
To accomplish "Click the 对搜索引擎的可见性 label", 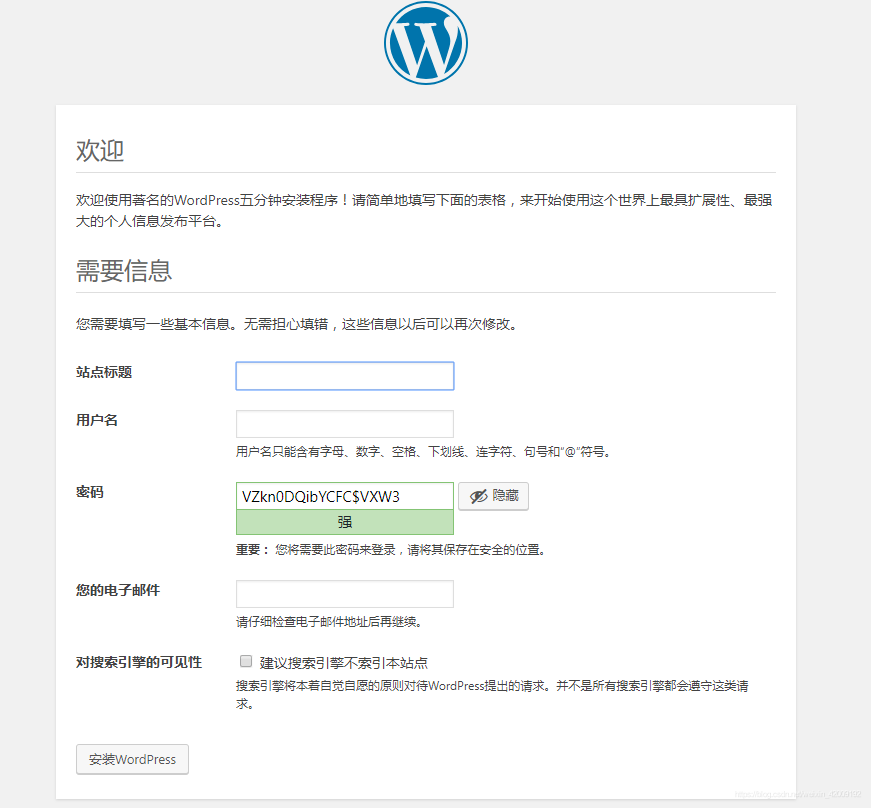I will pos(139,663).
